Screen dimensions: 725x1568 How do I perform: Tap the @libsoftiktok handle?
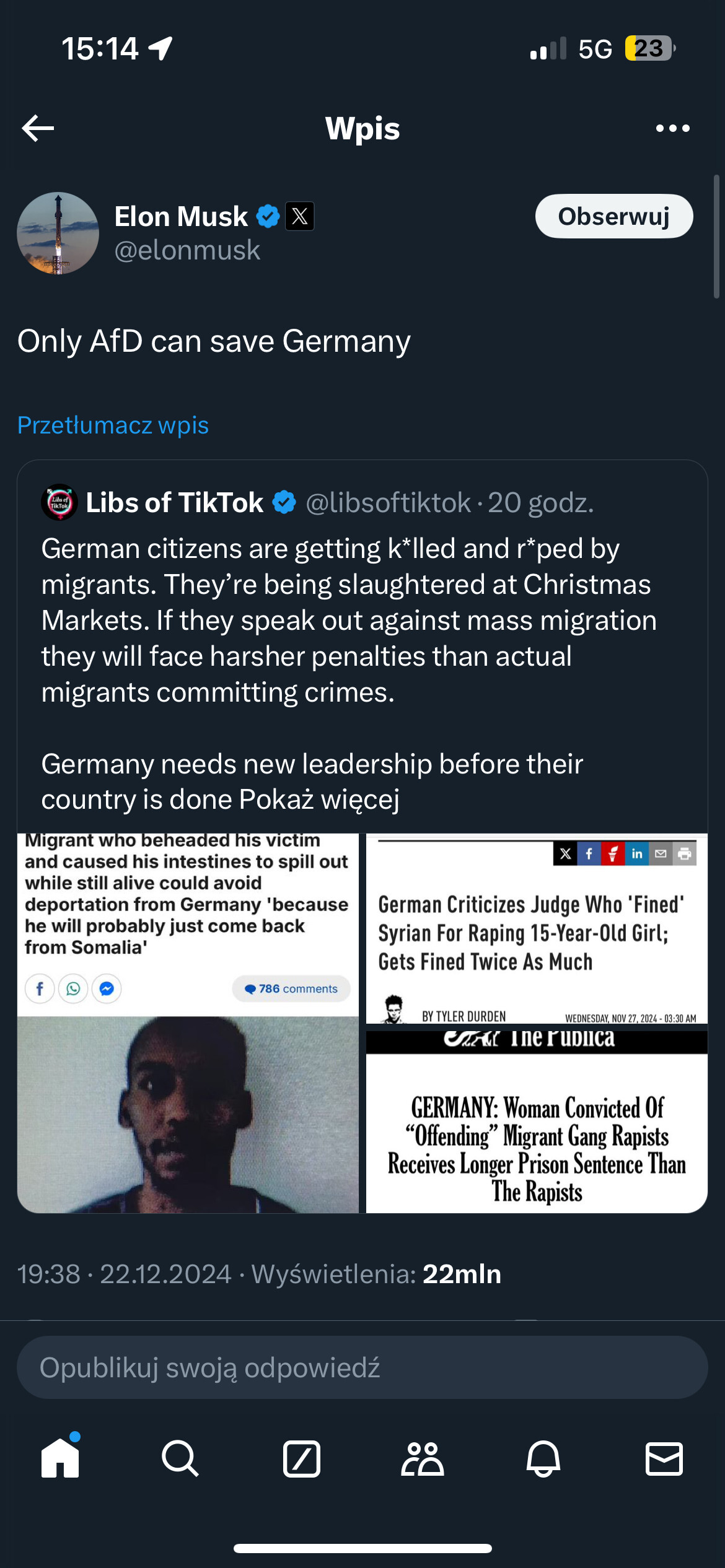tap(389, 503)
